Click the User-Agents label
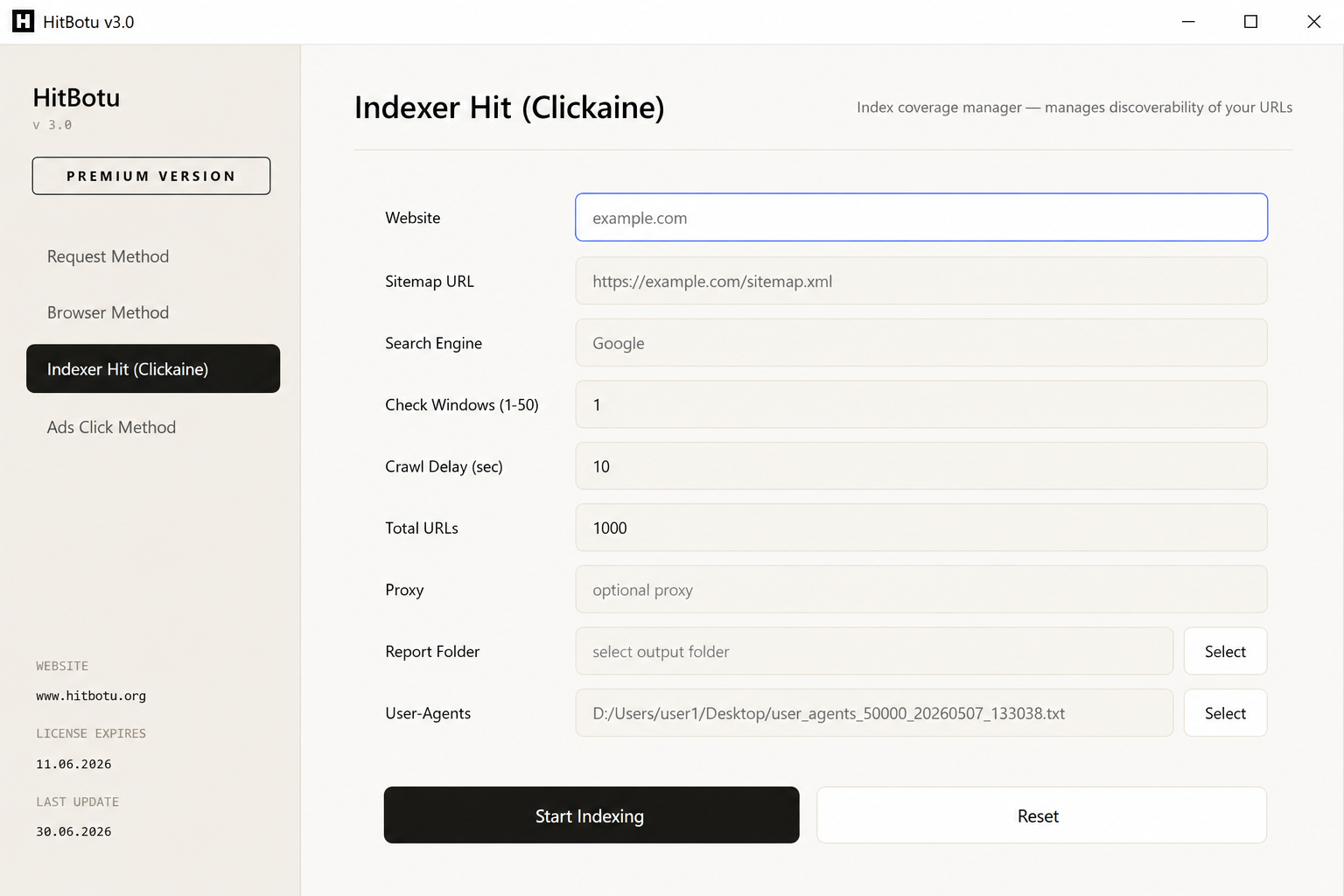 click(428, 713)
